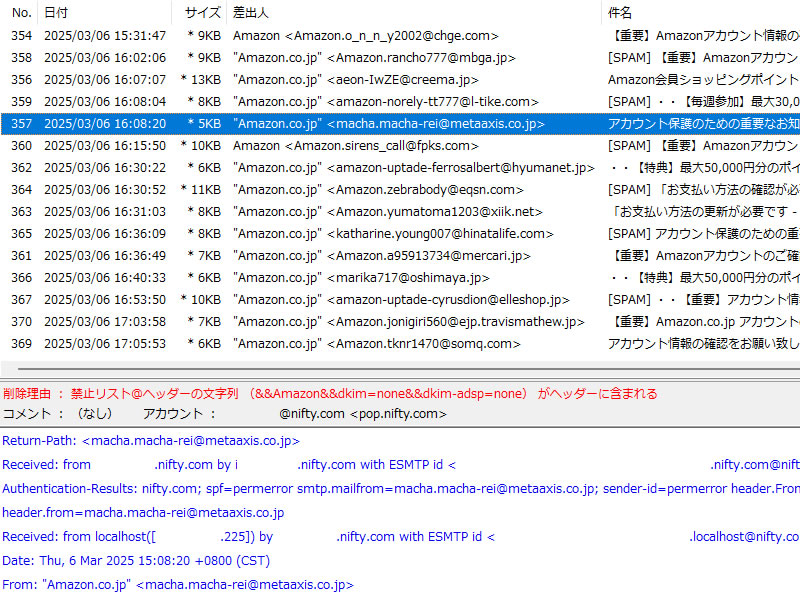Click subject 「お支払い方法の更新が必要です

click(x=704, y=211)
